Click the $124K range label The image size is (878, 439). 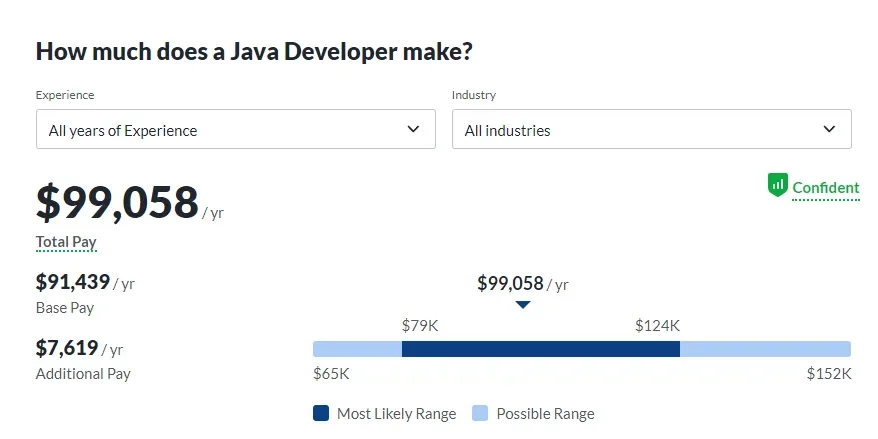tap(657, 325)
